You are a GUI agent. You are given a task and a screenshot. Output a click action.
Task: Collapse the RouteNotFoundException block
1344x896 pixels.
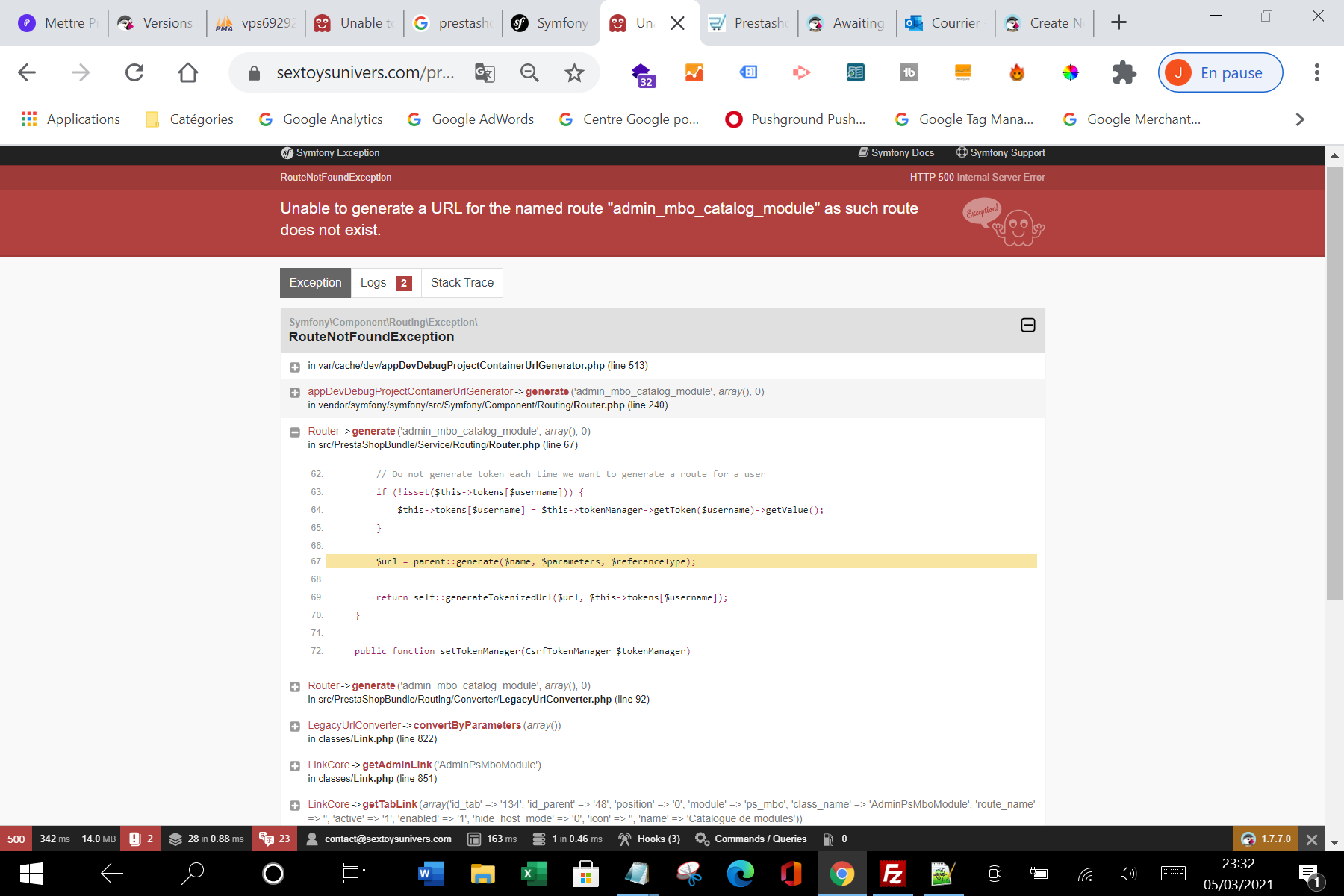[x=1027, y=325]
